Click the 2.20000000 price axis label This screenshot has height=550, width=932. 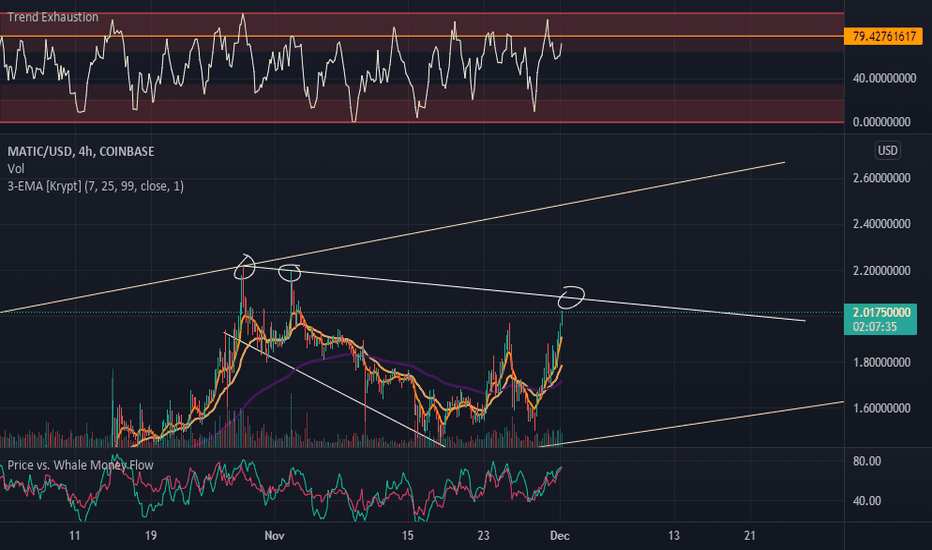881,271
